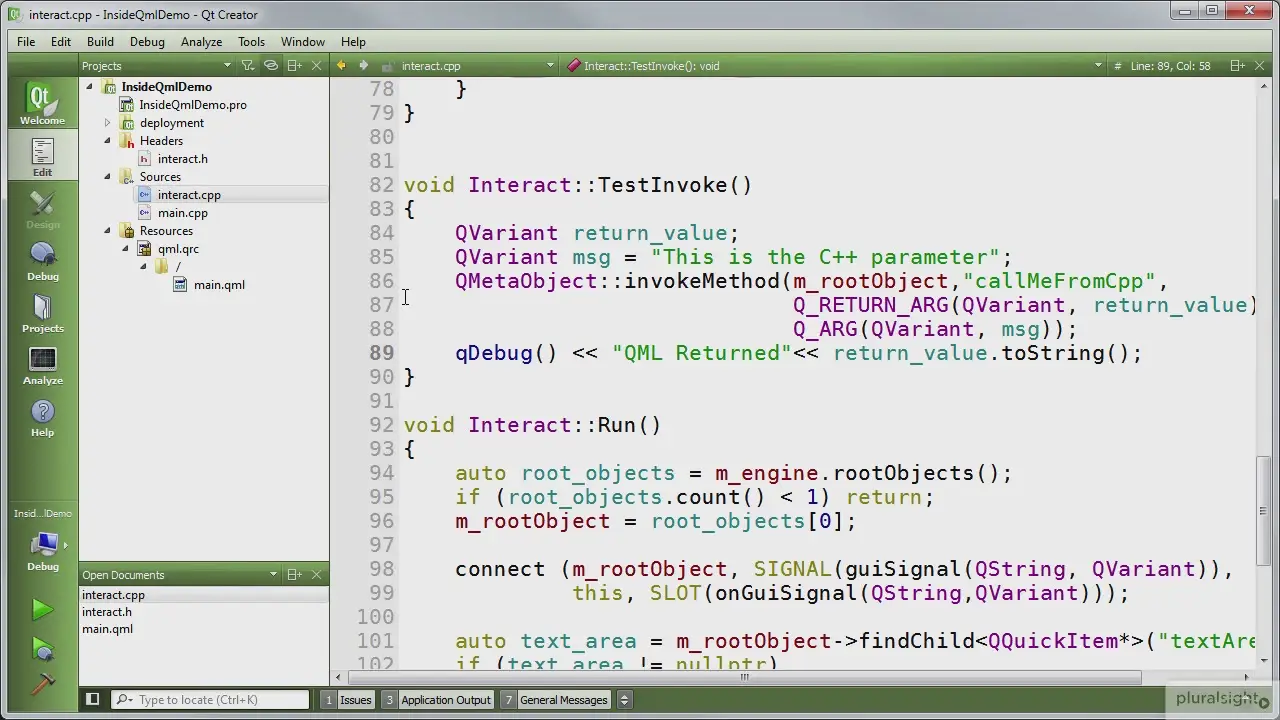This screenshot has height=720, width=1280.
Task: Open the Help menu in the menu bar
Action: [353, 42]
